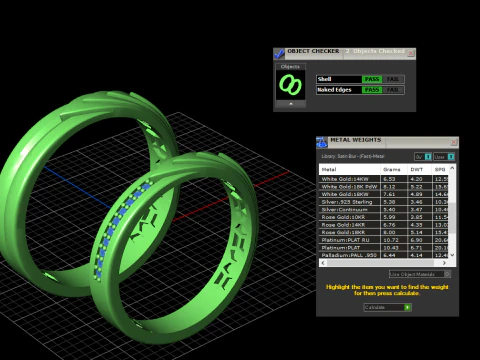Click the 6.53 grams cell
The height and width of the screenshot is (360, 480).
394,179
